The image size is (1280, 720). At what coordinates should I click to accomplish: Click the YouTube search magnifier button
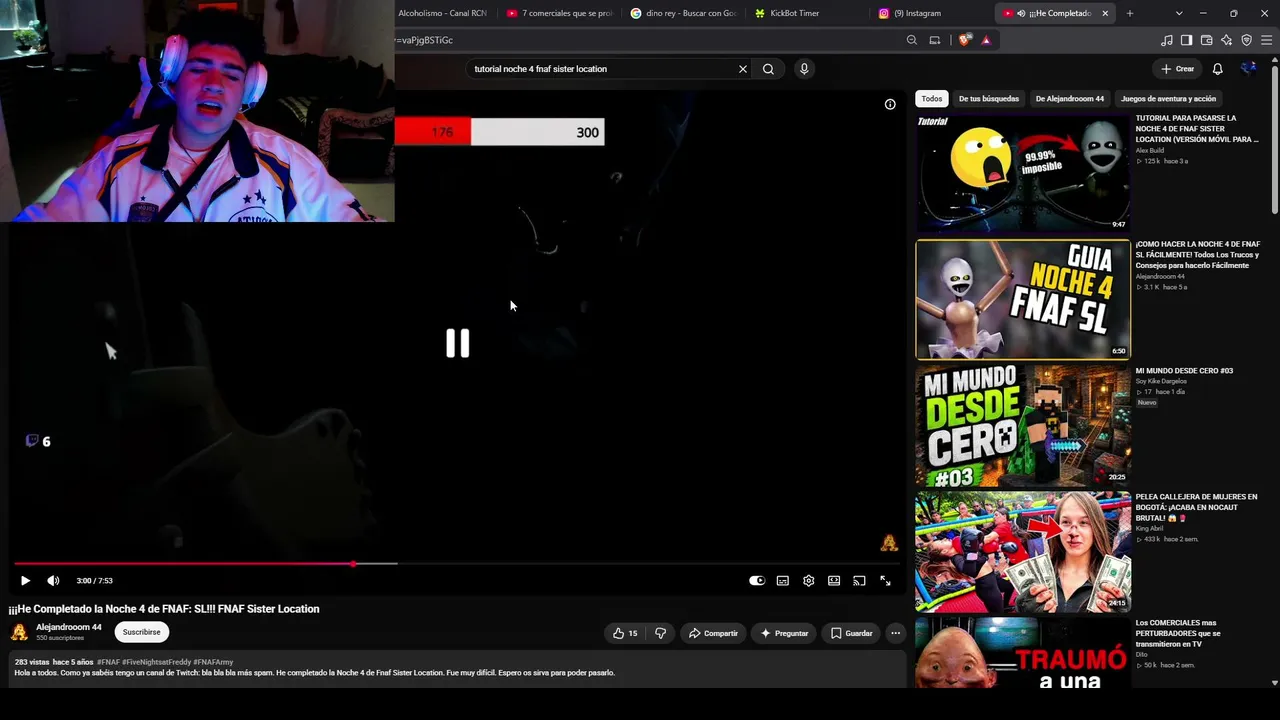coord(768,69)
